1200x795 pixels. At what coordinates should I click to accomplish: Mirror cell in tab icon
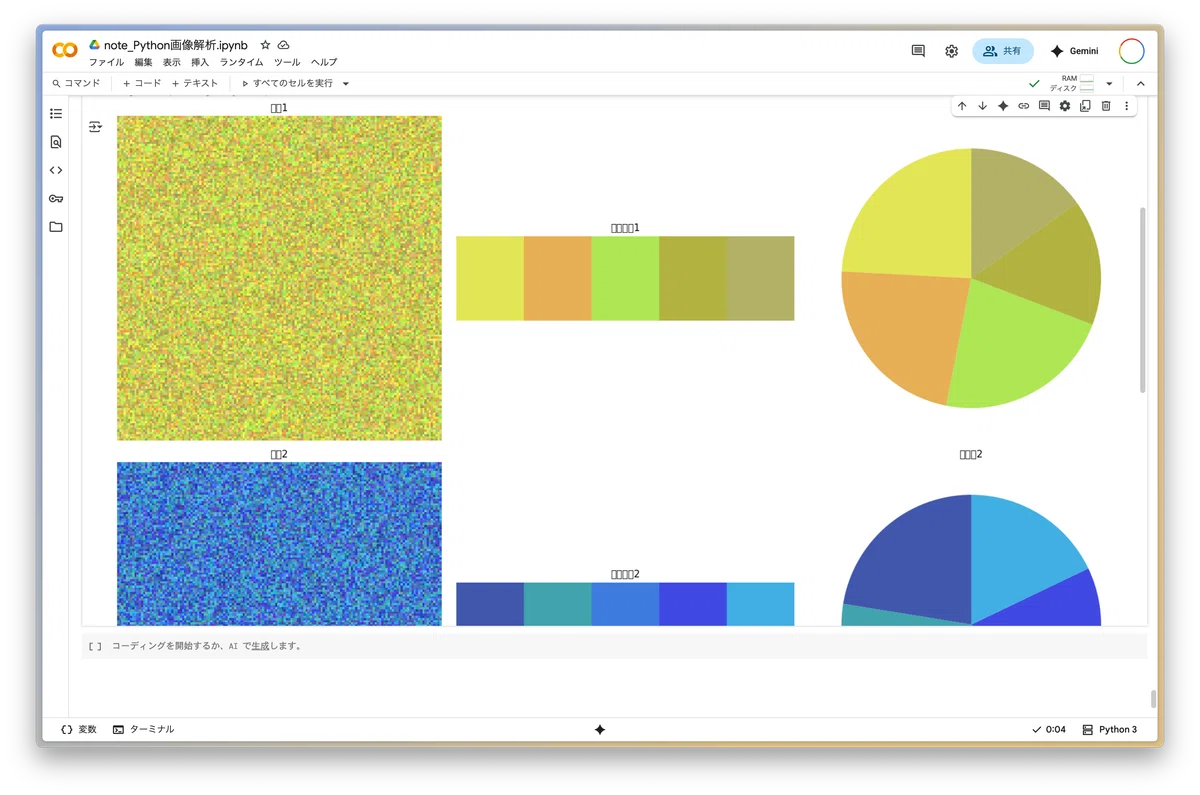(x=1085, y=106)
